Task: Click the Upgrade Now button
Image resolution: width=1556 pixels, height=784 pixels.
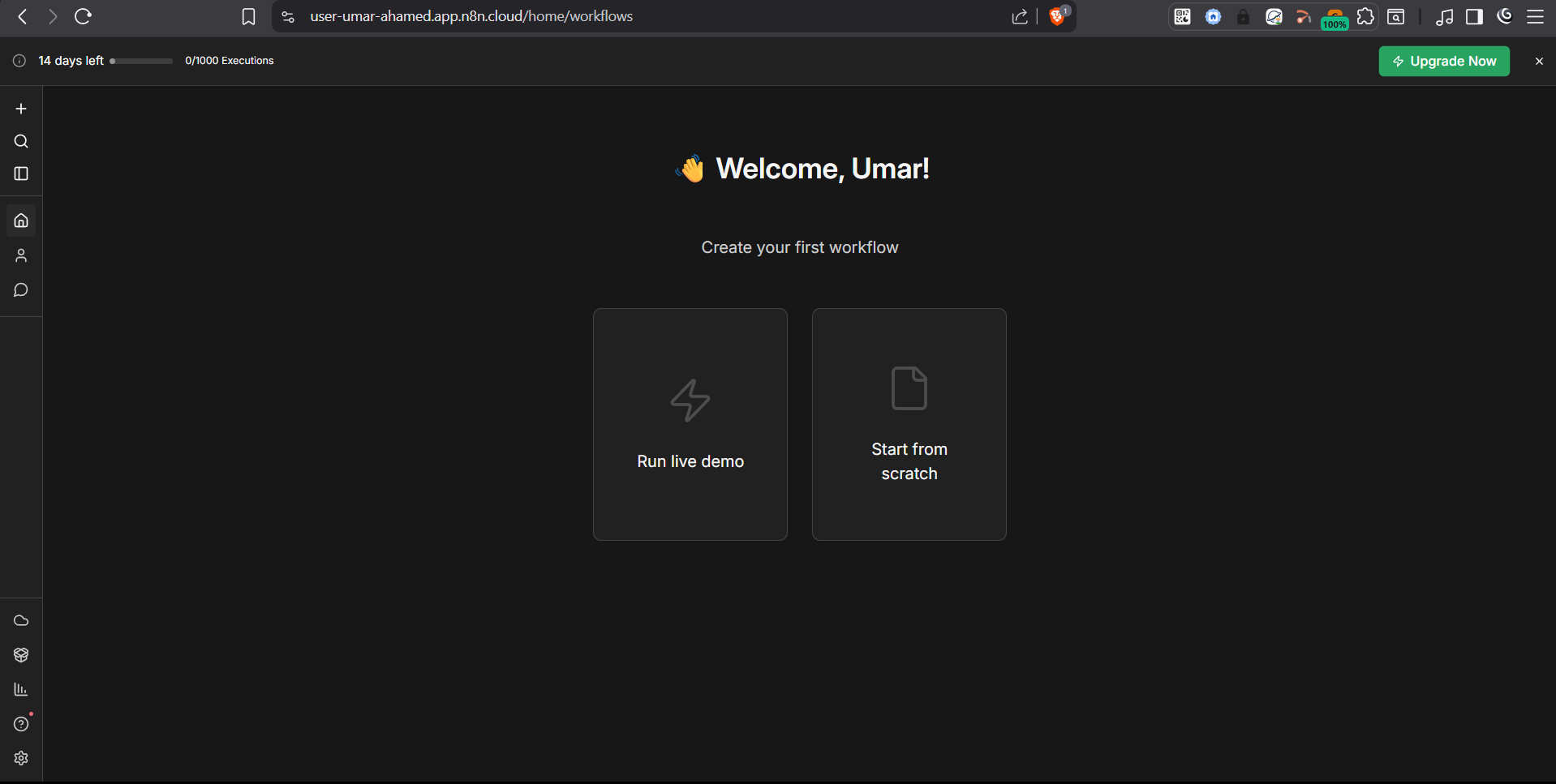Action: tap(1444, 61)
